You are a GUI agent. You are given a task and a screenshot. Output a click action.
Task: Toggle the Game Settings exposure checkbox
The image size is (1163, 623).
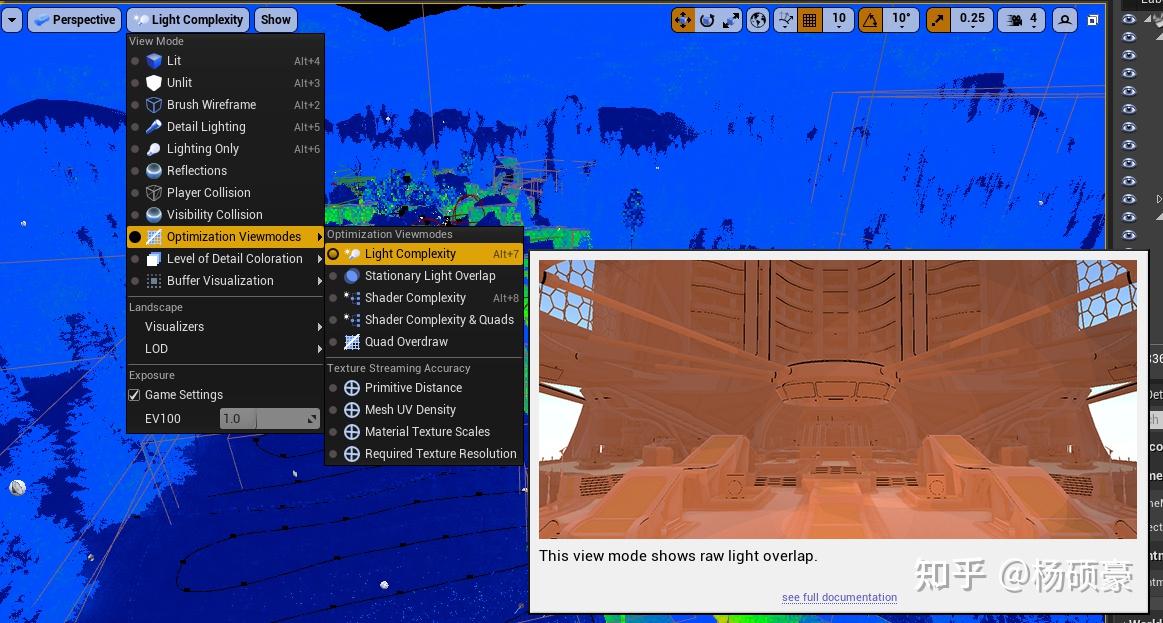tap(134, 395)
